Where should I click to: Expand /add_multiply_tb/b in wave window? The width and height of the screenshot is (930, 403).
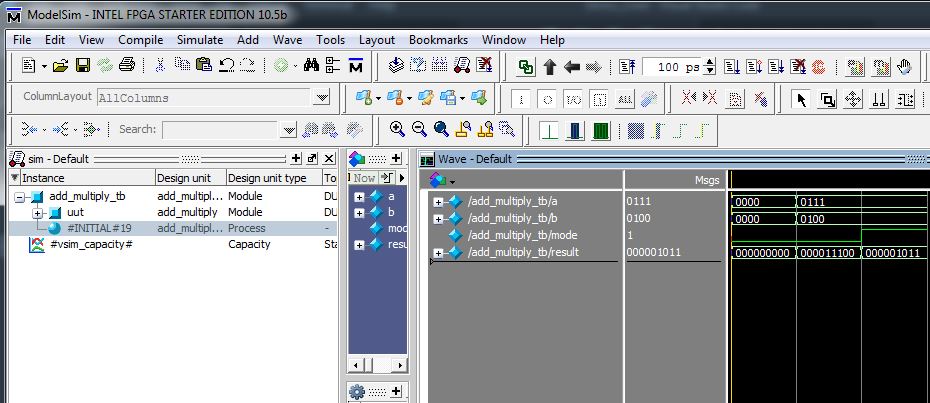(438, 219)
